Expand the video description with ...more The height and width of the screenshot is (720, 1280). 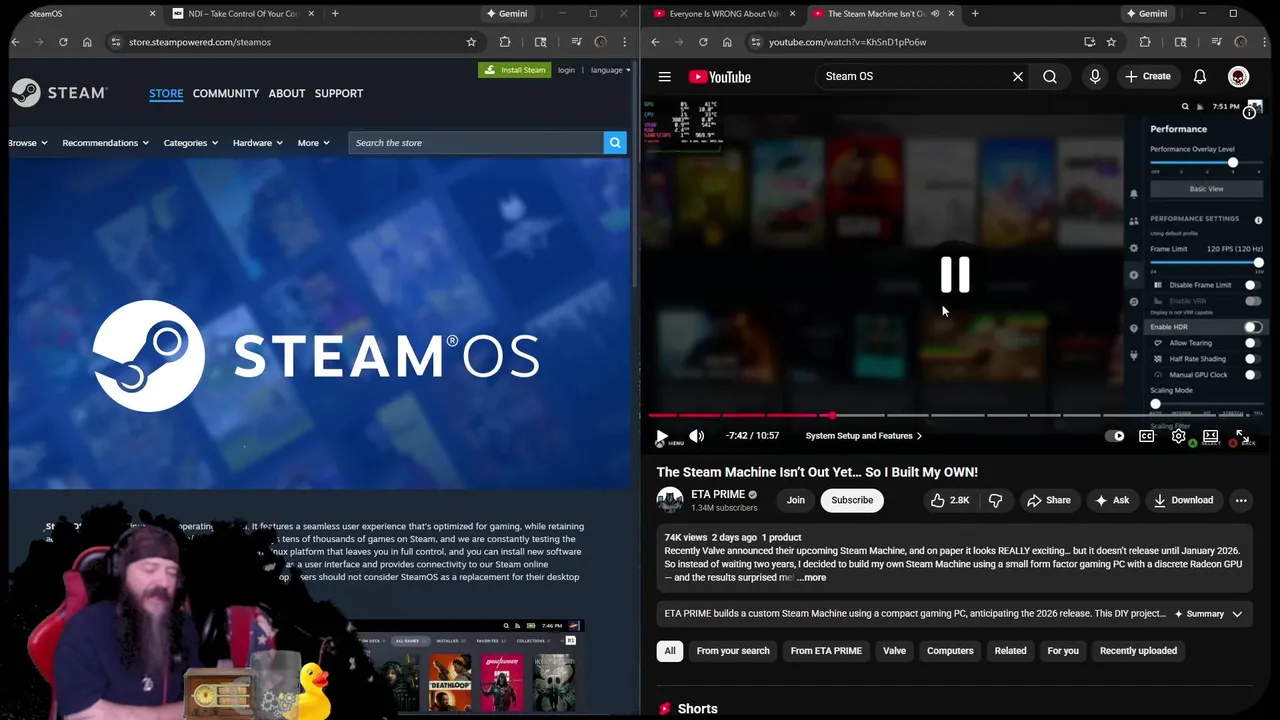coord(811,577)
